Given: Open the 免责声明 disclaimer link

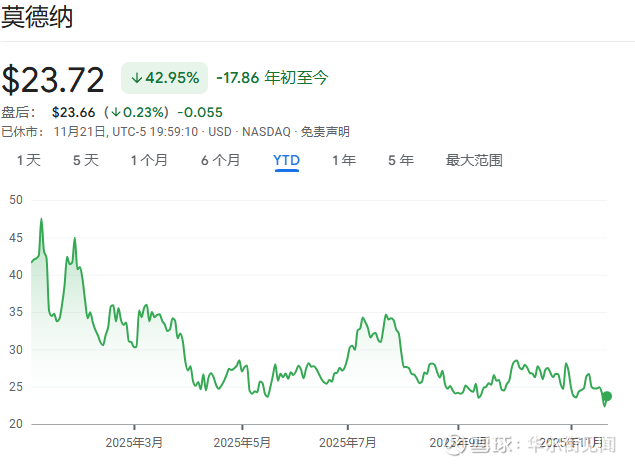Looking at the screenshot, I should click(325, 132).
